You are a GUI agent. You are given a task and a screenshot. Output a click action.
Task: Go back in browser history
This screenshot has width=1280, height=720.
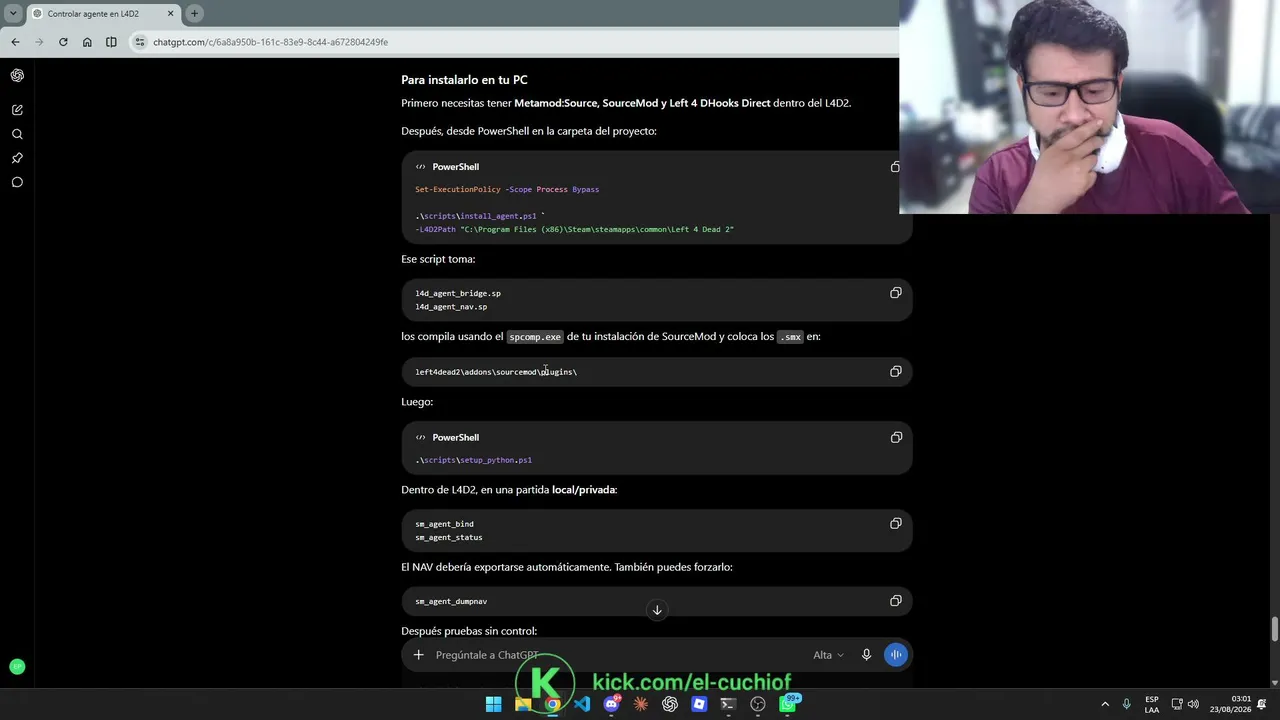15,42
